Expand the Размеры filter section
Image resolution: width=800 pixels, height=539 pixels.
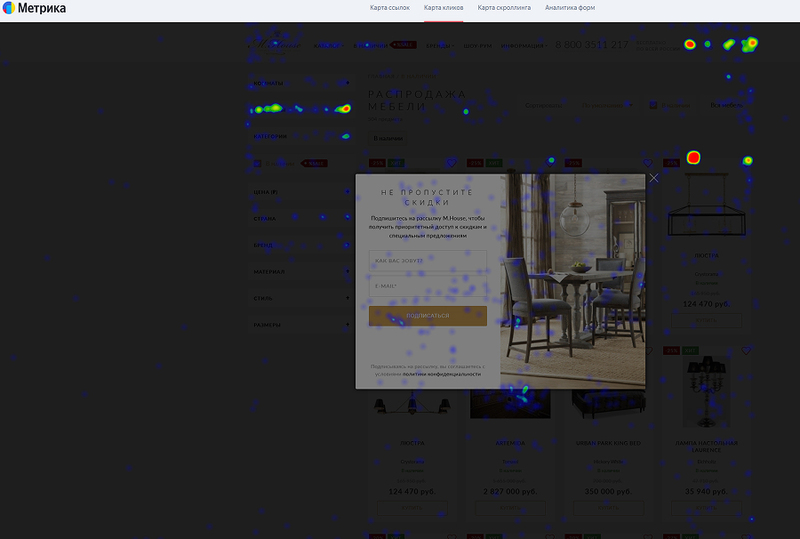(300, 325)
